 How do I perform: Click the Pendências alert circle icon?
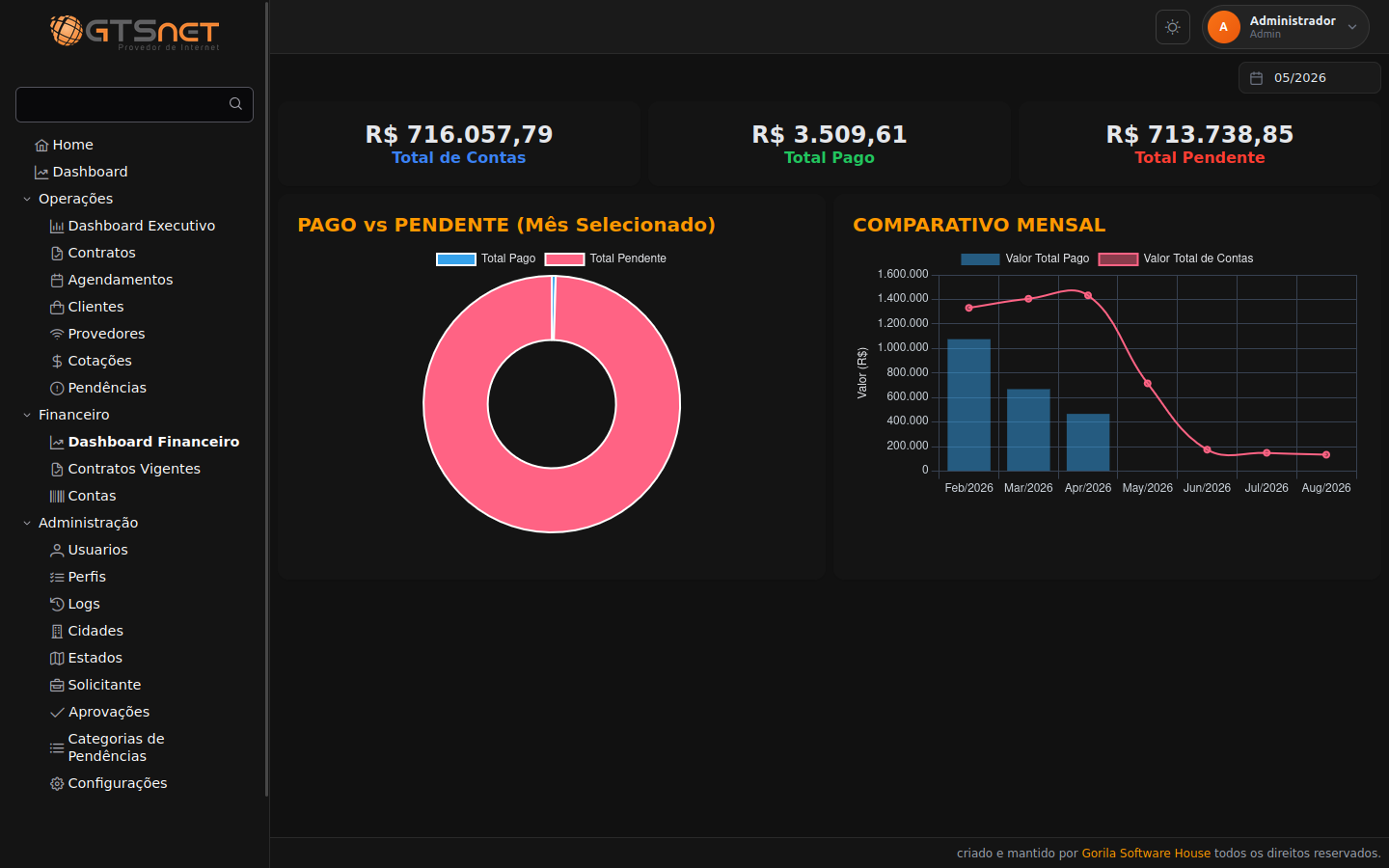point(57,389)
